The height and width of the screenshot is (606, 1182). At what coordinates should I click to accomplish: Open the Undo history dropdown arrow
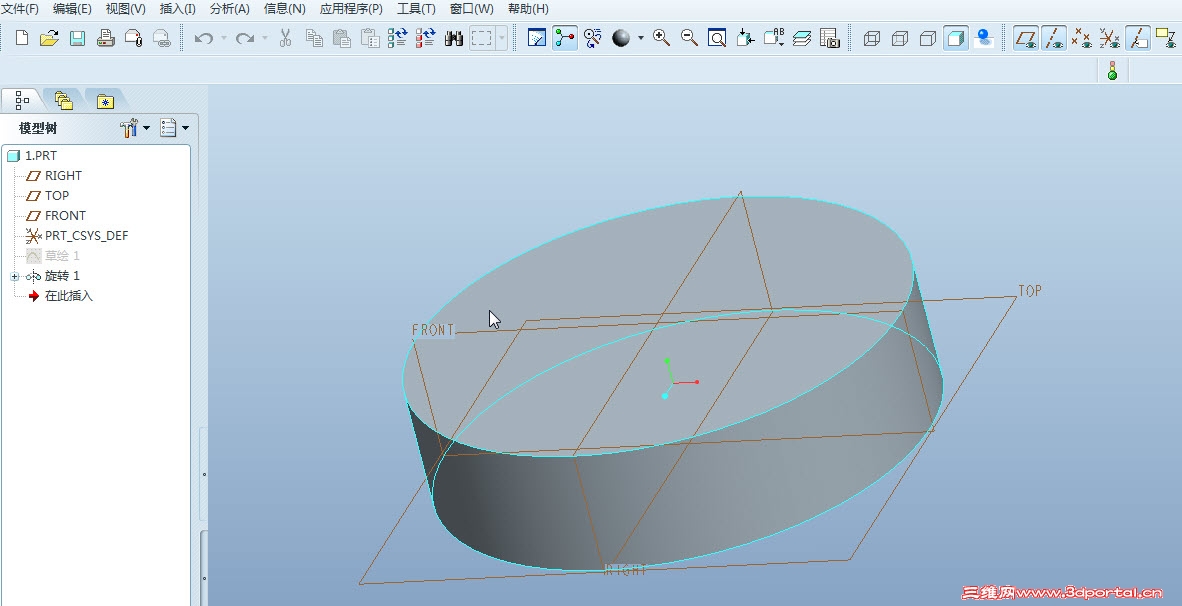(x=224, y=38)
